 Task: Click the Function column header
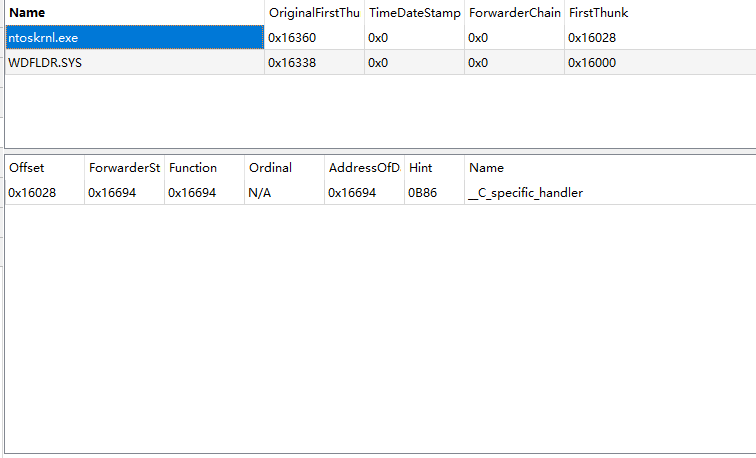coord(204,168)
